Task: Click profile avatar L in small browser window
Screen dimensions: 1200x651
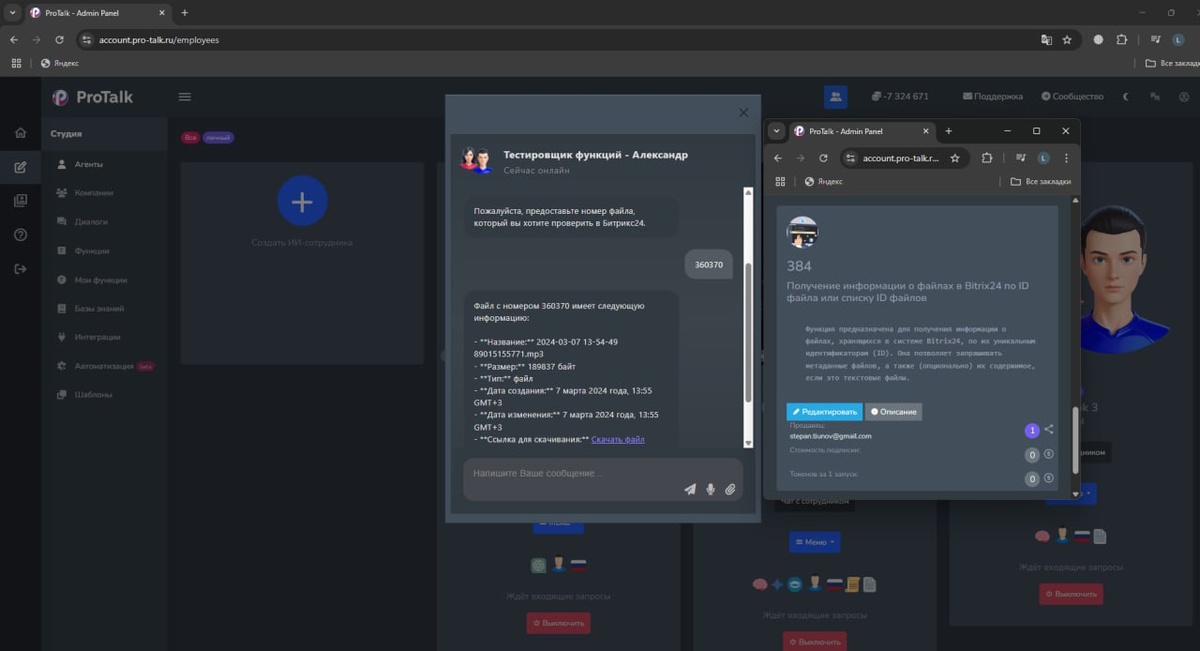Action: [1043, 158]
